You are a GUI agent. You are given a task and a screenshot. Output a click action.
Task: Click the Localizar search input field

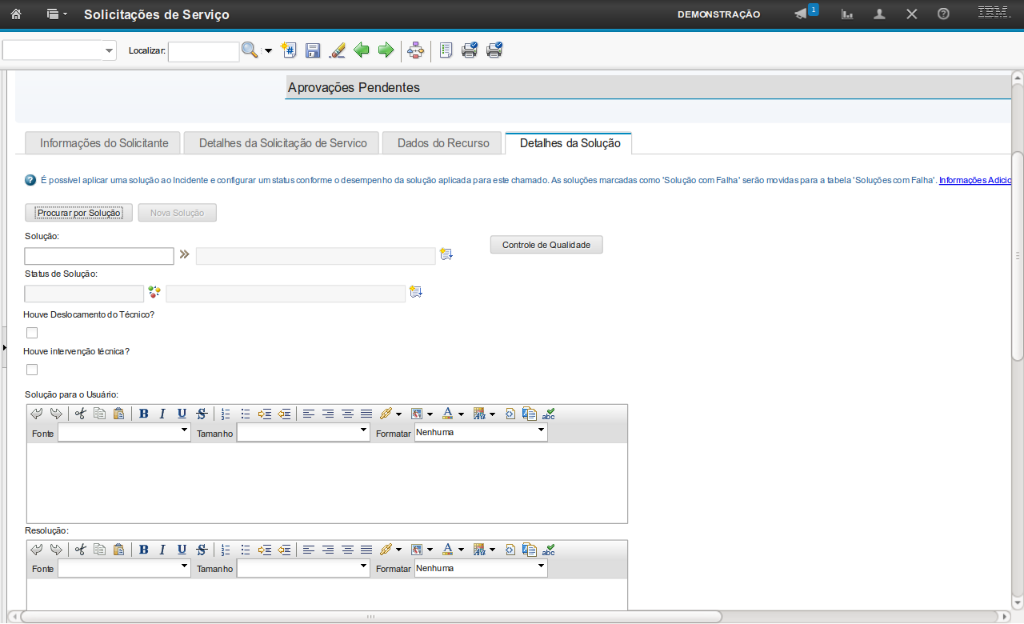tap(203, 51)
